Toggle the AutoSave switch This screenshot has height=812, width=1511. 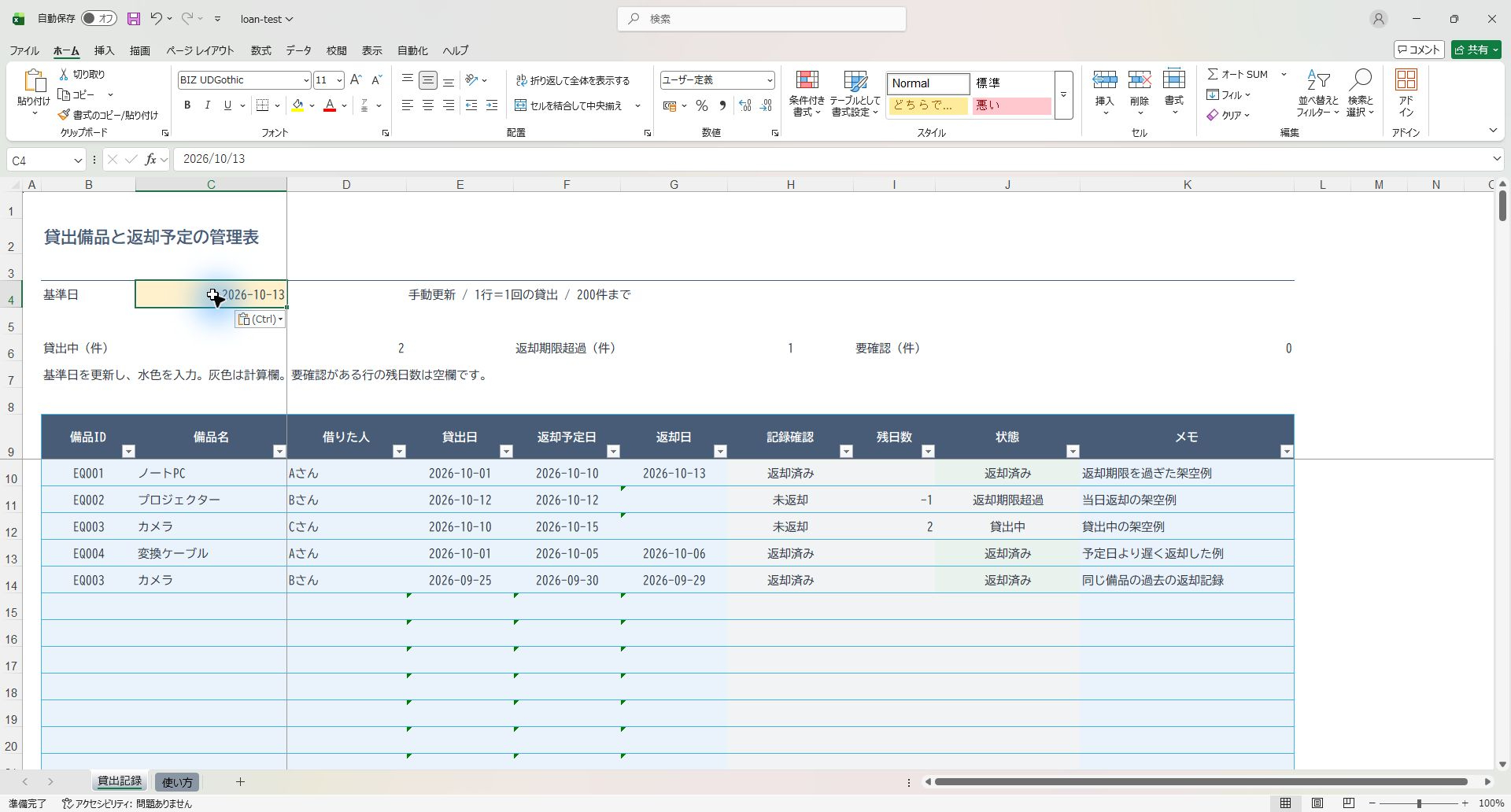click(x=98, y=19)
